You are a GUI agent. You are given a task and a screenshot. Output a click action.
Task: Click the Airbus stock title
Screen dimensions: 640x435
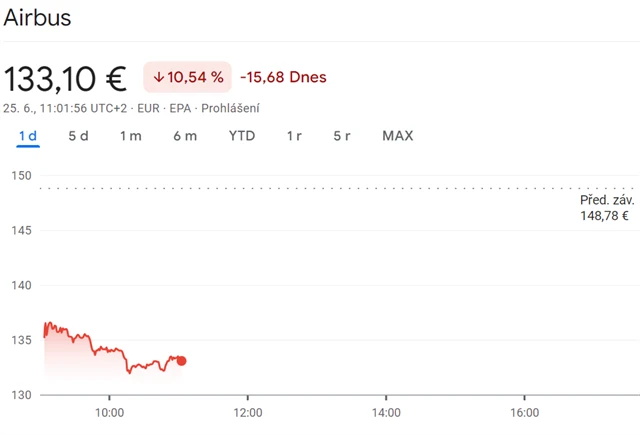[37, 18]
